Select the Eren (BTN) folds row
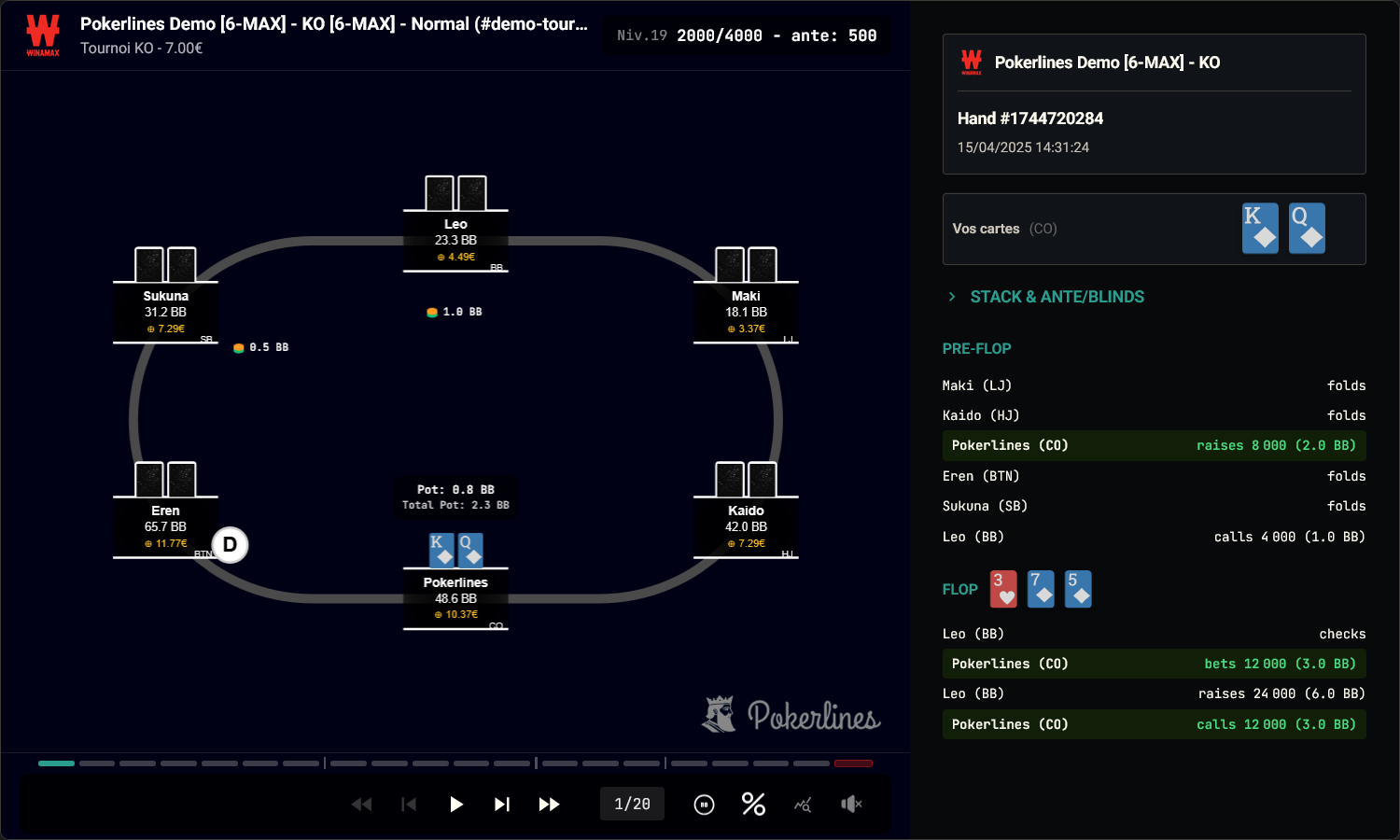Image resolution: width=1400 pixels, height=840 pixels. click(1155, 476)
